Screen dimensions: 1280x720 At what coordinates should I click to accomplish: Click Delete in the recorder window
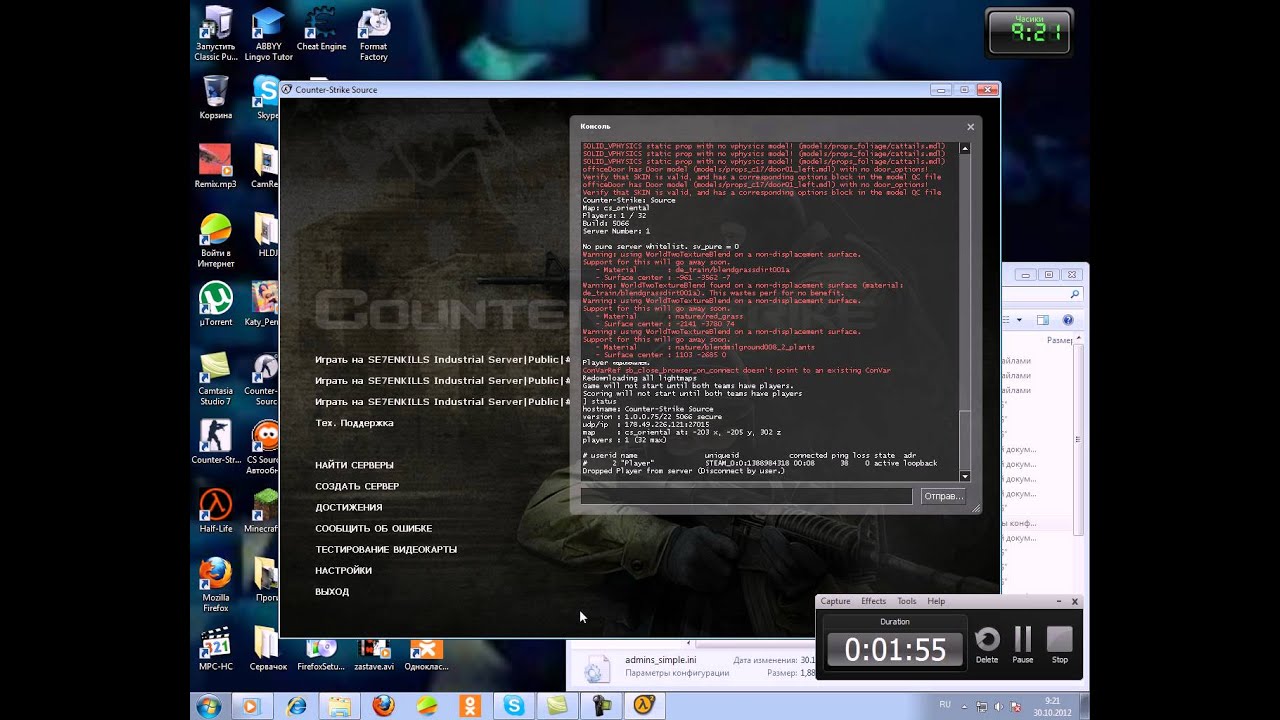[x=986, y=645]
